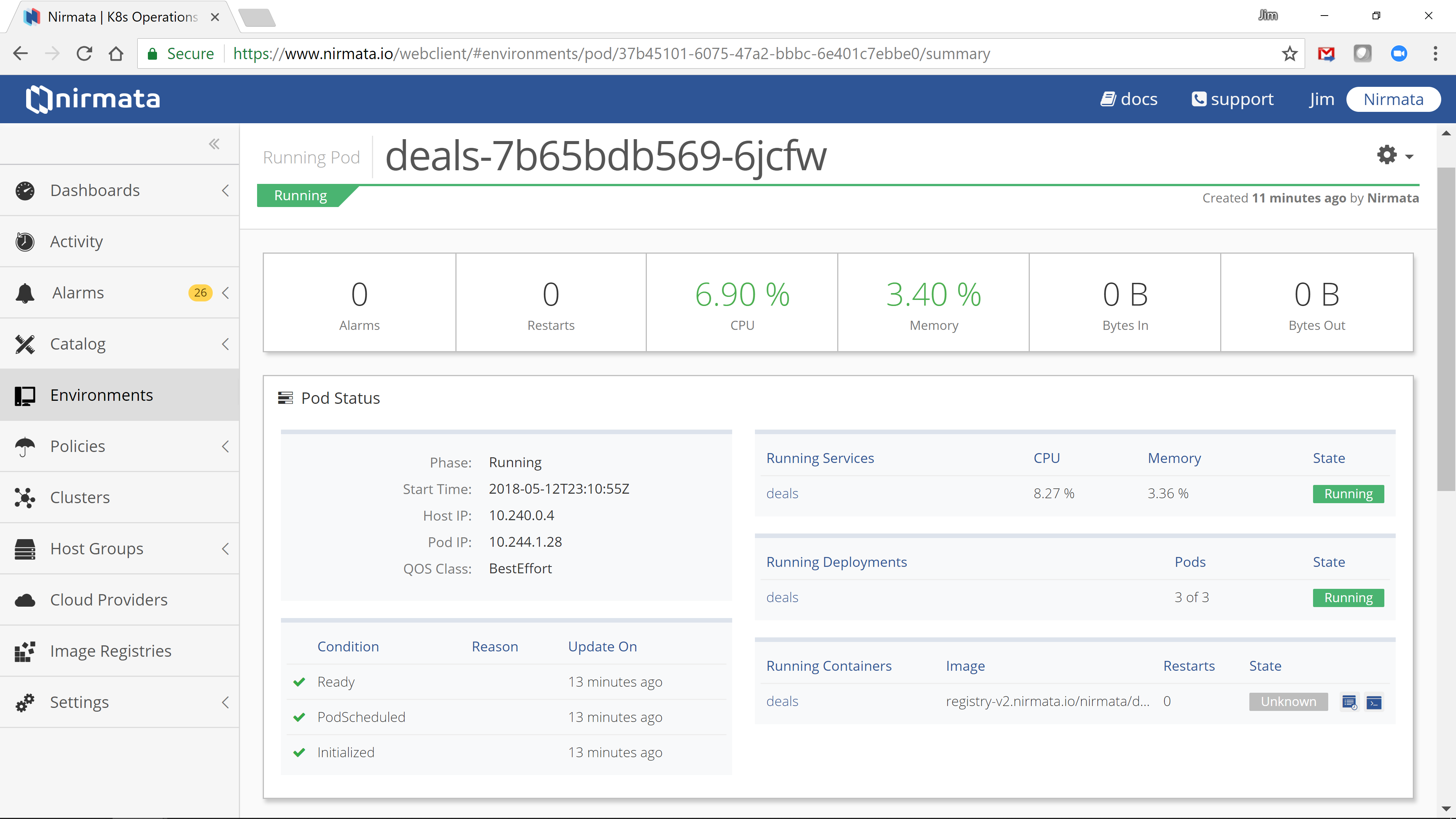Click the Policies umbrella icon
1456x819 pixels.
pyautogui.click(x=25, y=447)
